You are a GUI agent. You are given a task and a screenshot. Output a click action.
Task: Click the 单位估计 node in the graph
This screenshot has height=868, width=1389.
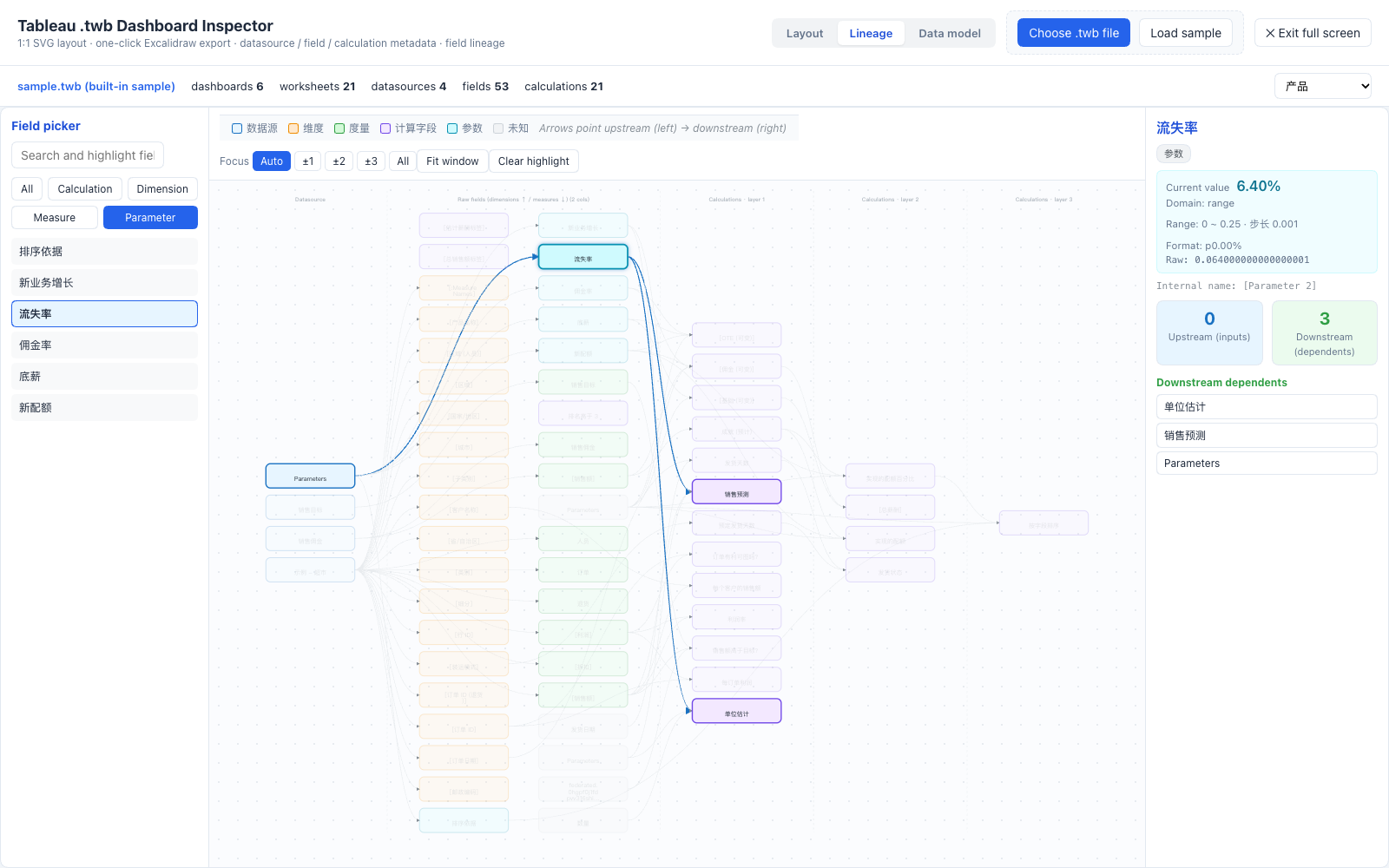click(x=736, y=712)
